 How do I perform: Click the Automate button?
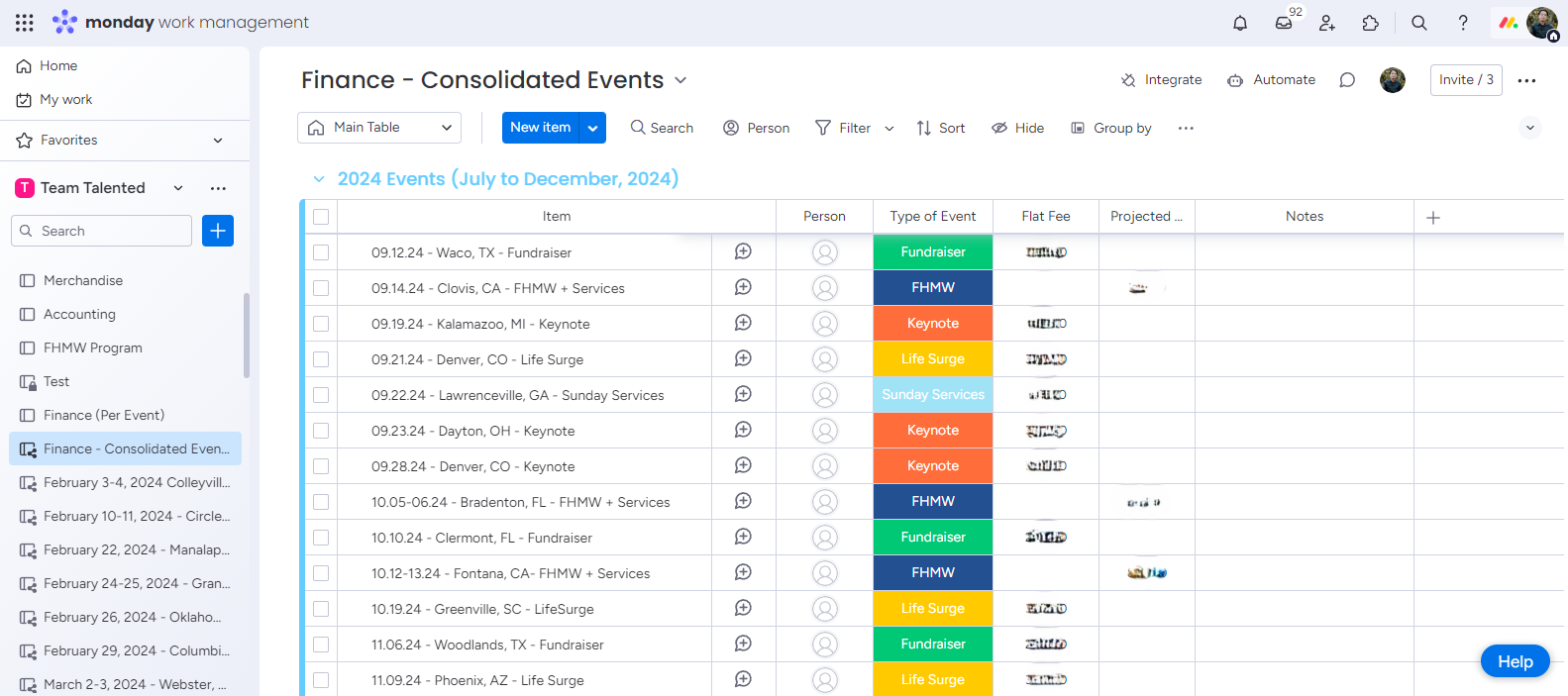(x=1271, y=80)
